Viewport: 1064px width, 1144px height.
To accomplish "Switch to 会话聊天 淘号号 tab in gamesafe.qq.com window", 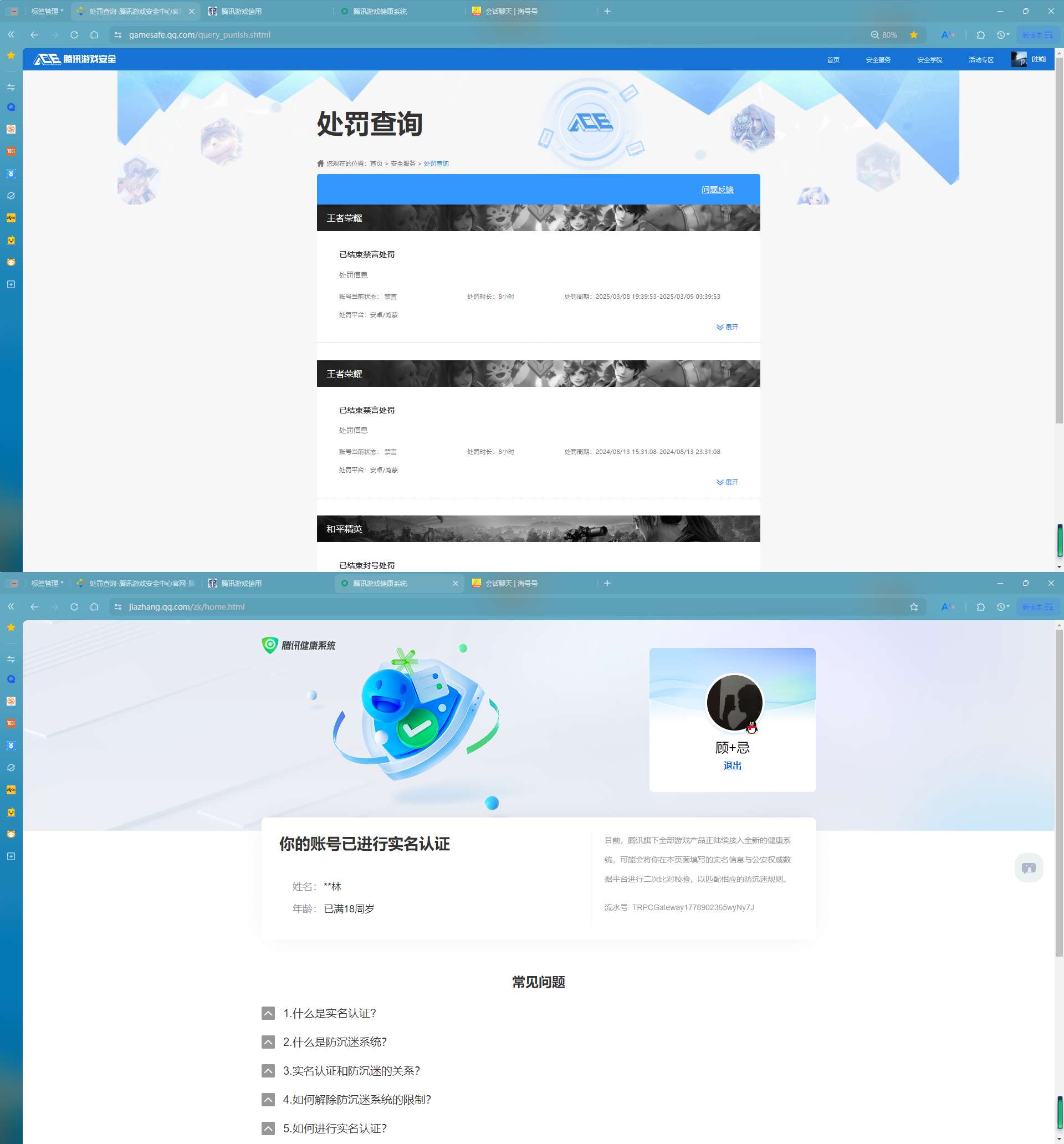I will (530, 12).
